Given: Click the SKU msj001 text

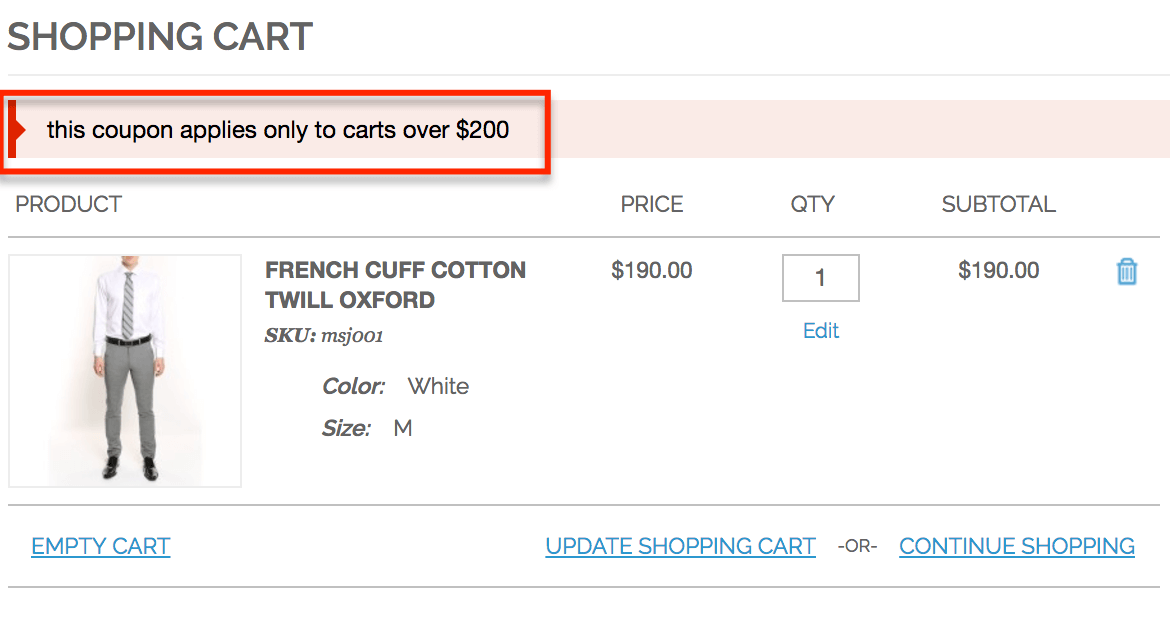Looking at the screenshot, I should click(x=324, y=336).
